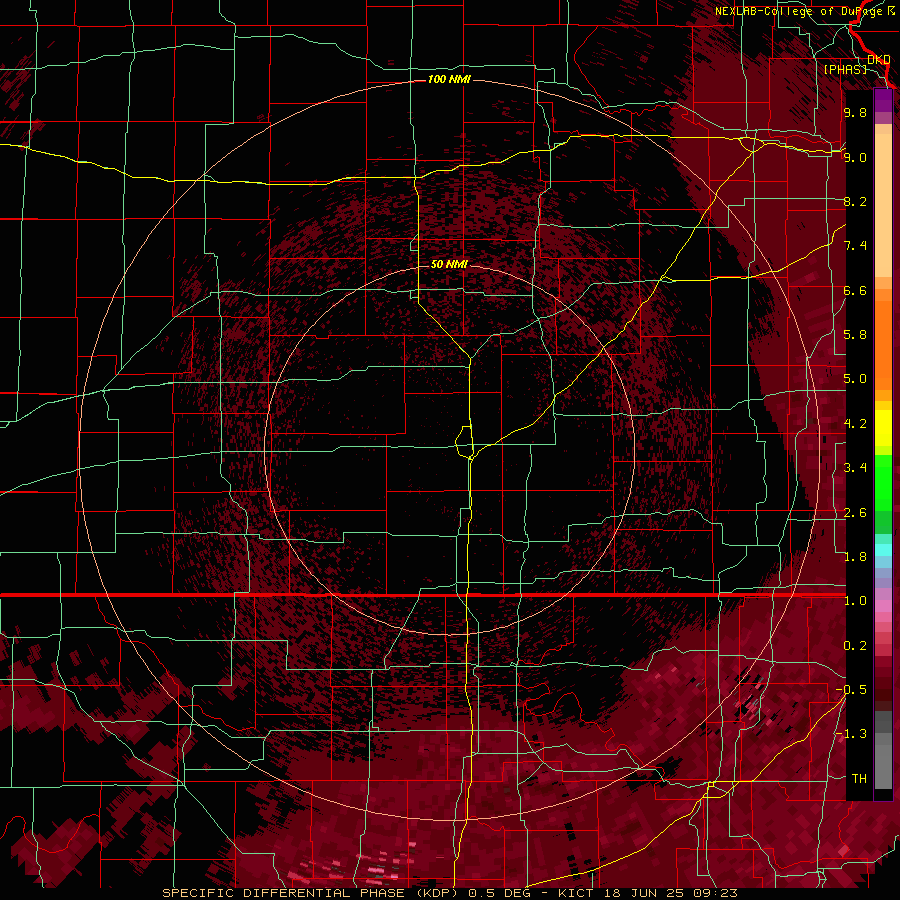900x900 pixels.
Task: Click the '8.2' scale value
Action: pos(855,201)
